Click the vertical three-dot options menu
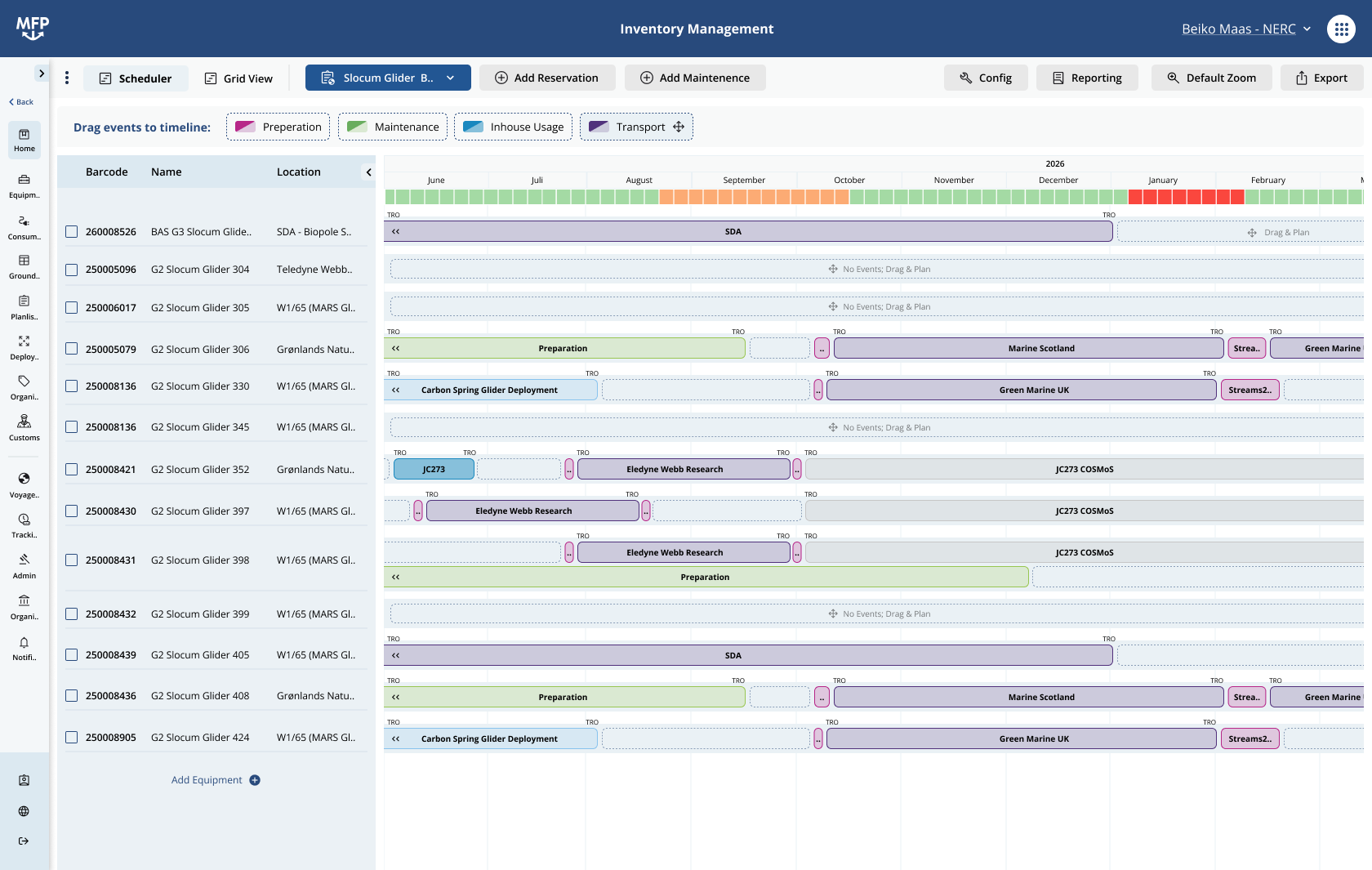Screen dimensions: 1372x870 tap(67, 78)
